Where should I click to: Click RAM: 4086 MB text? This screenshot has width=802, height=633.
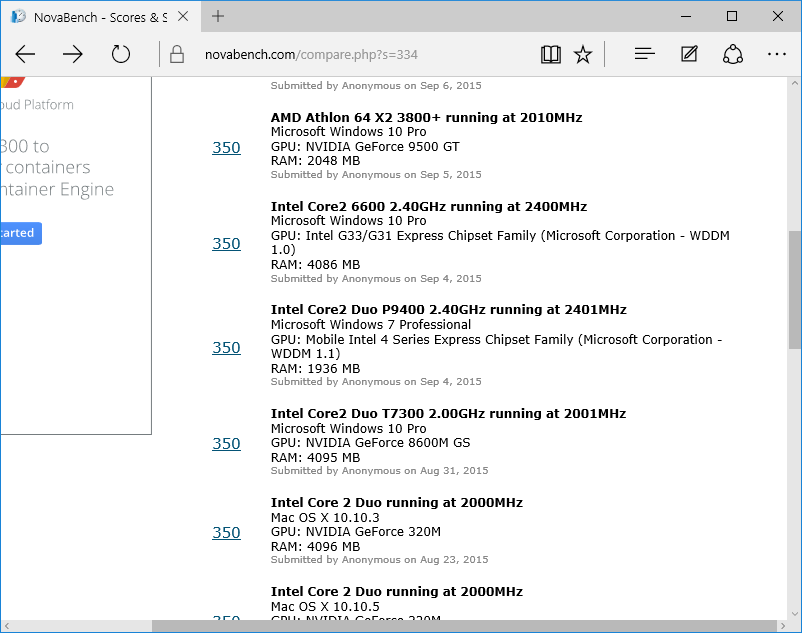[316, 265]
